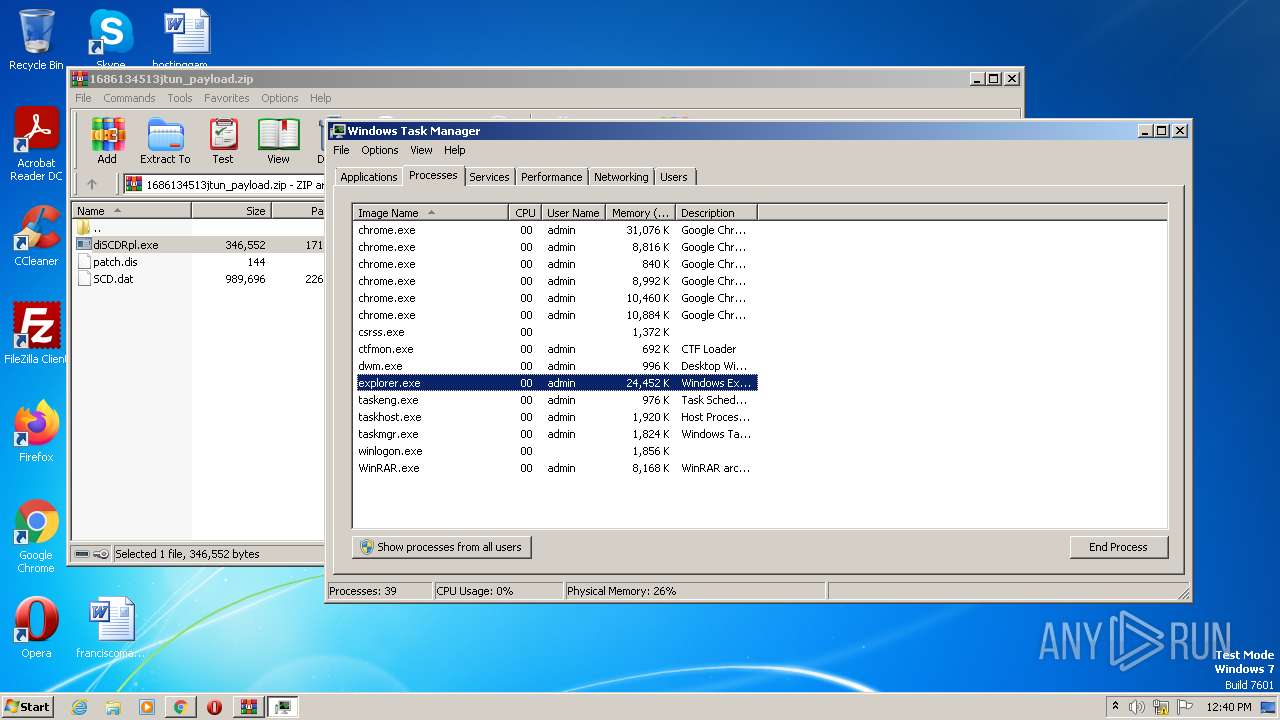Open View menu in Task Manager
Viewport: 1280px width, 720px height.
tap(421, 150)
